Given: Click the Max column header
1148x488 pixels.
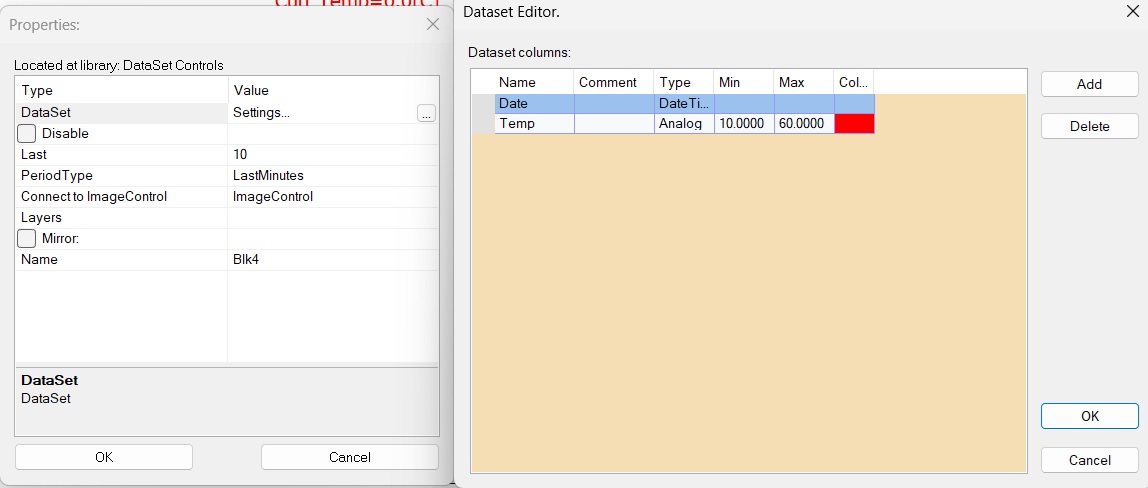Looking at the screenshot, I should [803, 83].
